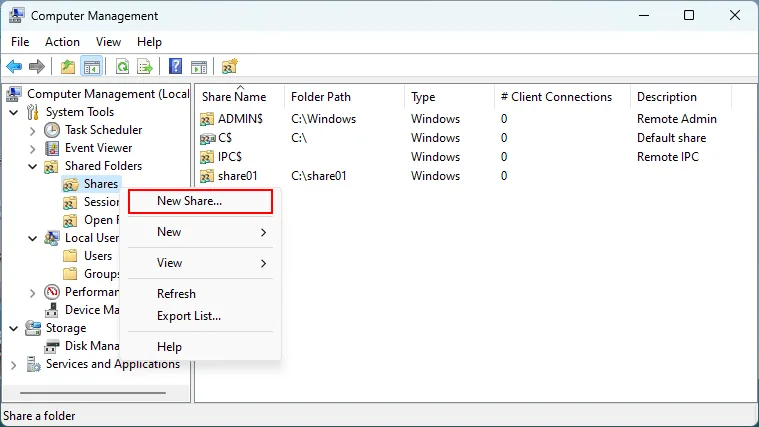Click the Export List toolbar icon

point(145,66)
